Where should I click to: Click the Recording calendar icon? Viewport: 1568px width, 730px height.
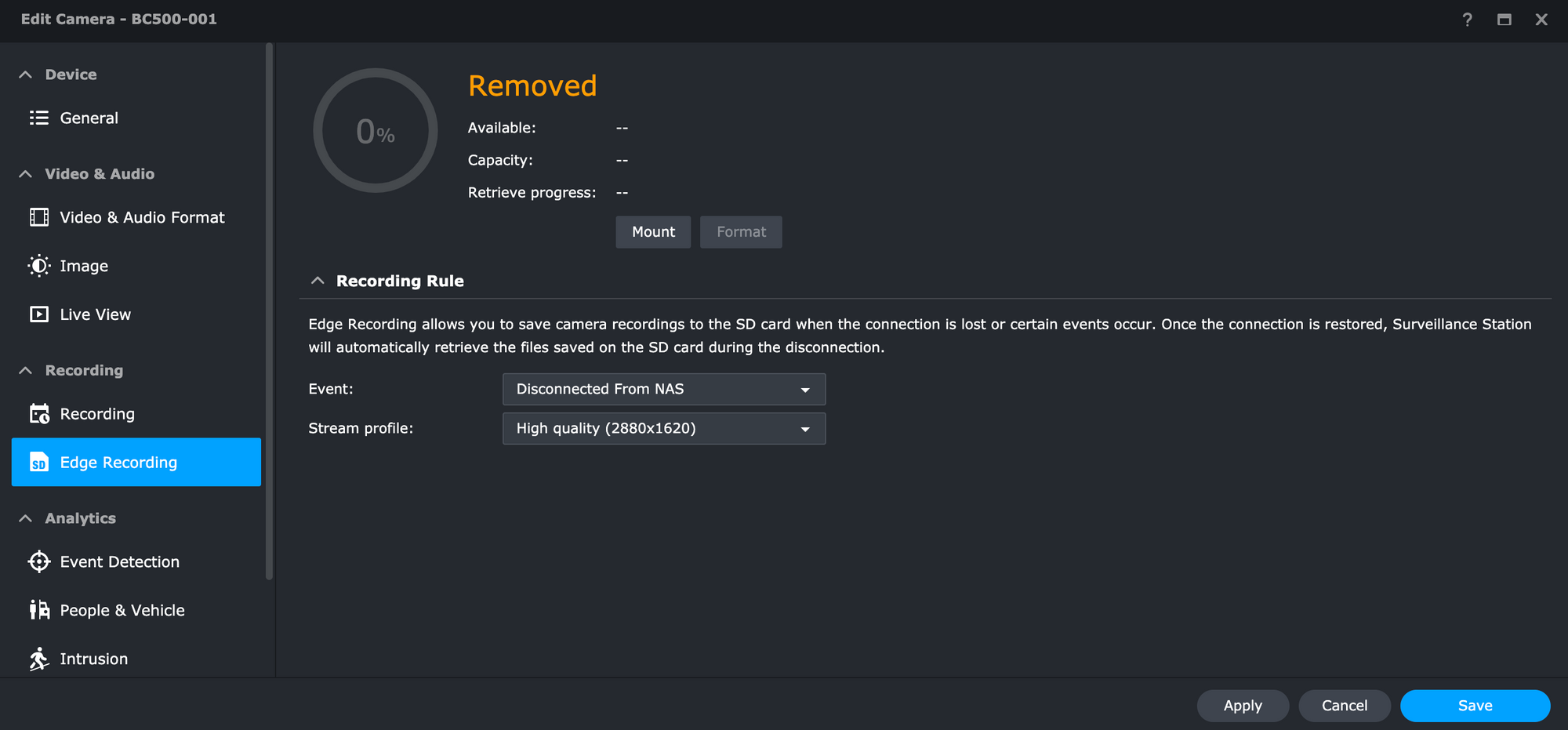(38, 414)
